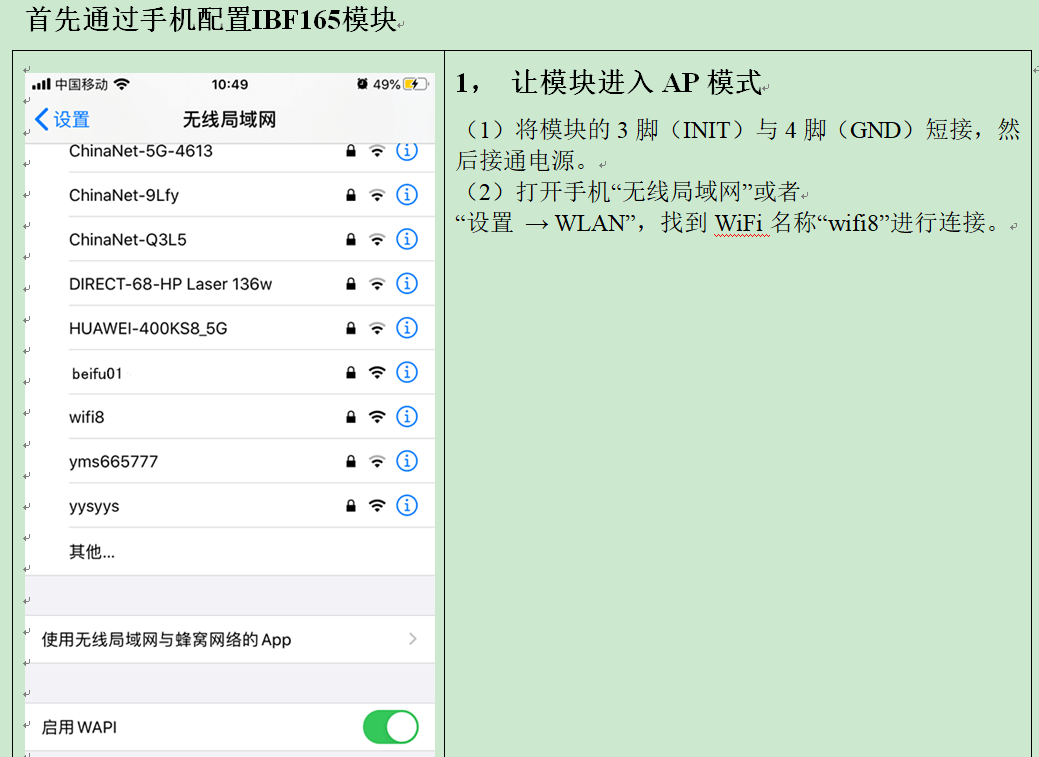The image size is (1039, 757).
Task: Click the alarm clock icon in status bar
Action: [x=362, y=84]
